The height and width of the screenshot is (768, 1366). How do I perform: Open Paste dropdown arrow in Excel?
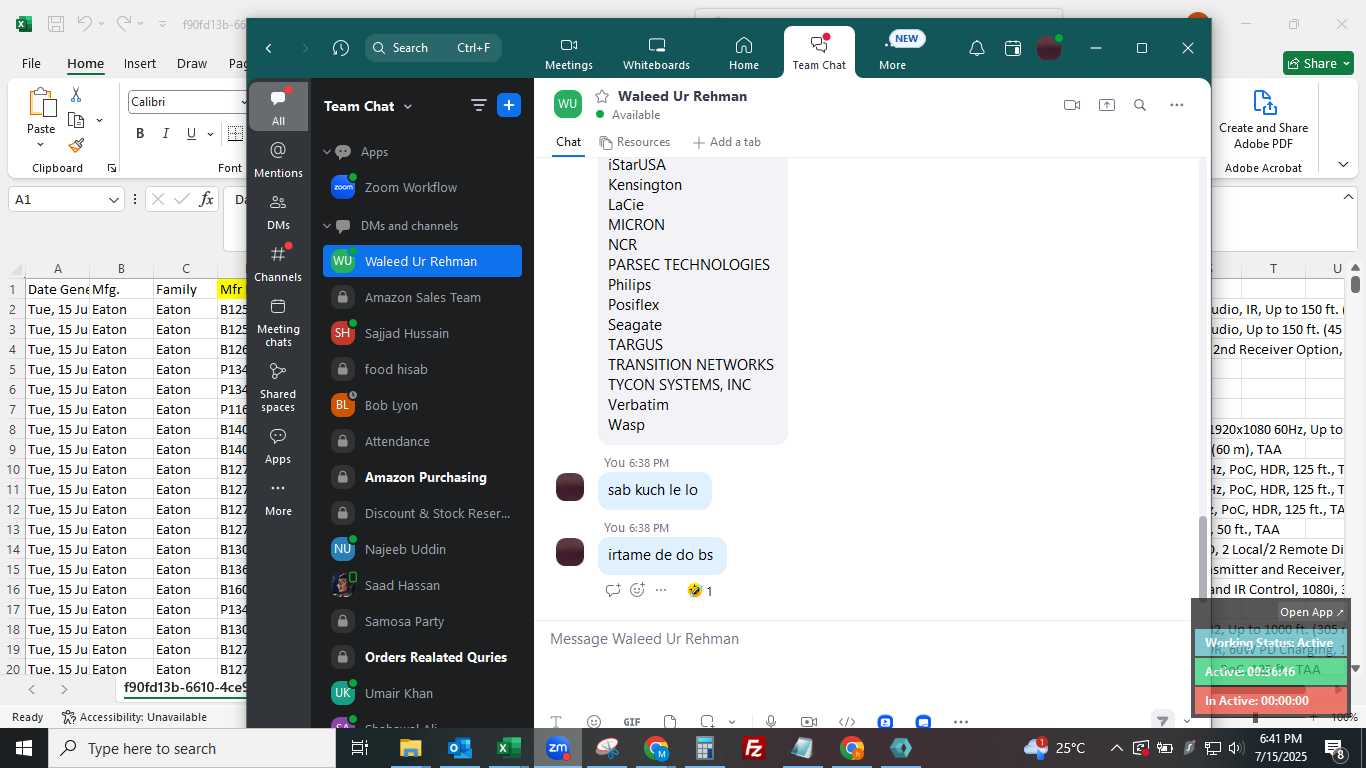pyautogui.click(x=41, y=145)
